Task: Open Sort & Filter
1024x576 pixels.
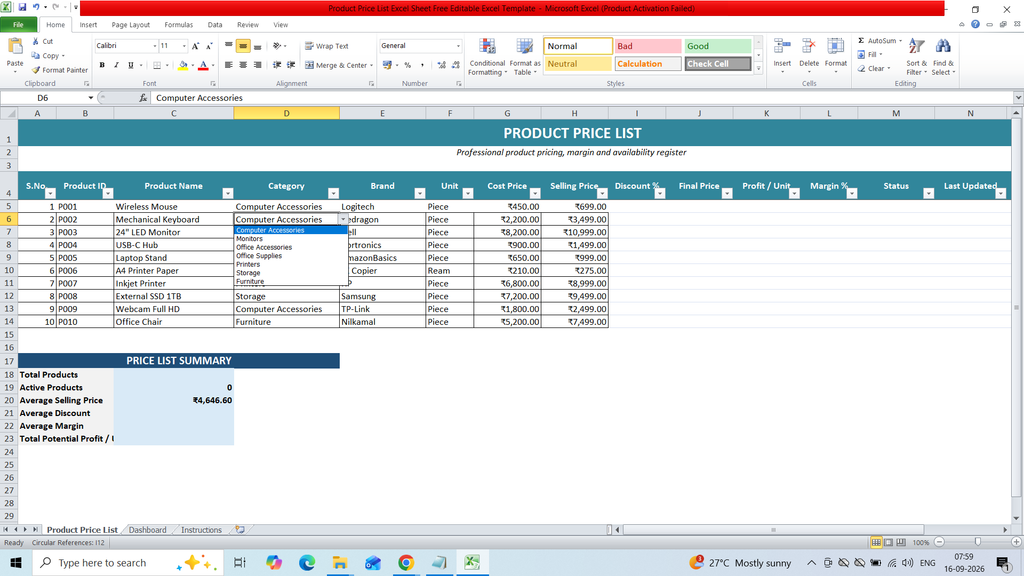Action: [x=916, y=57]
